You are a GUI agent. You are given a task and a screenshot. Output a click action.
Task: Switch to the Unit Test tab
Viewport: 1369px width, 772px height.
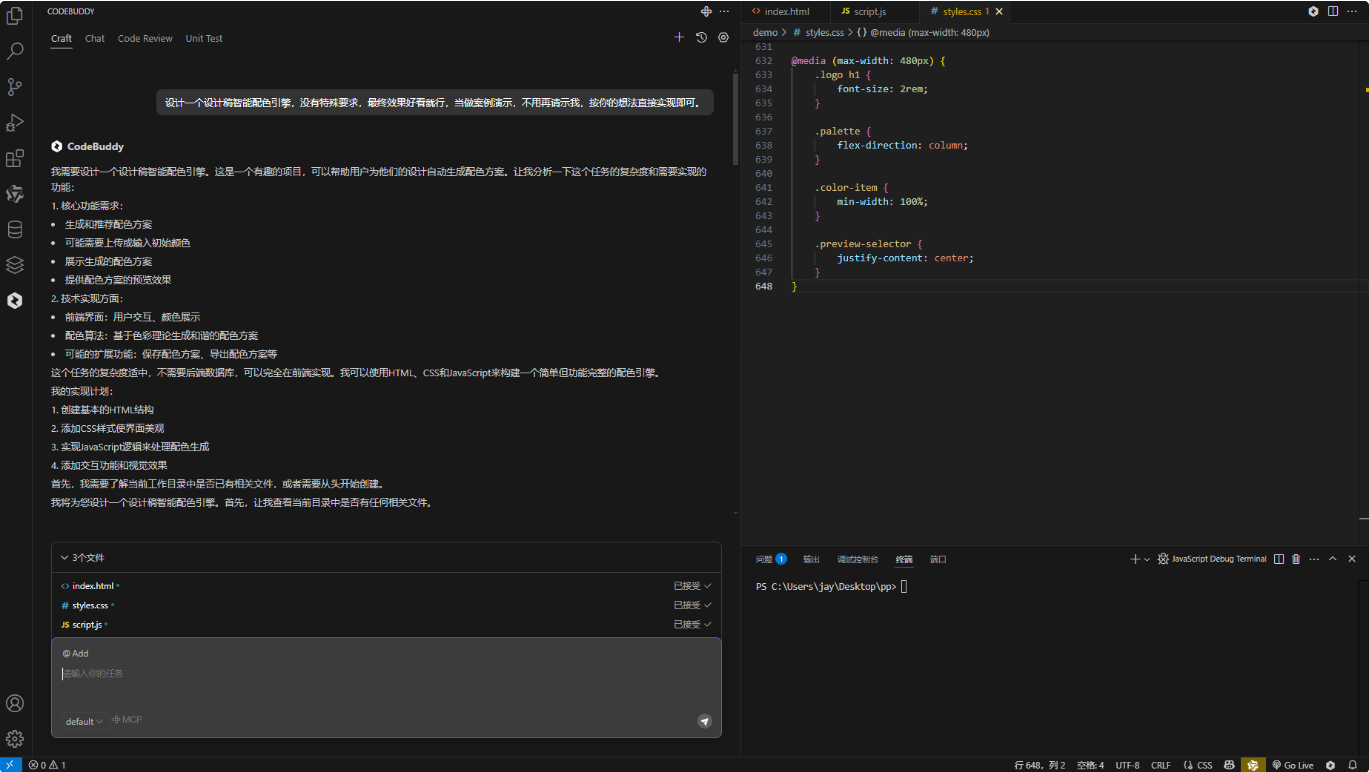[204, 39]
